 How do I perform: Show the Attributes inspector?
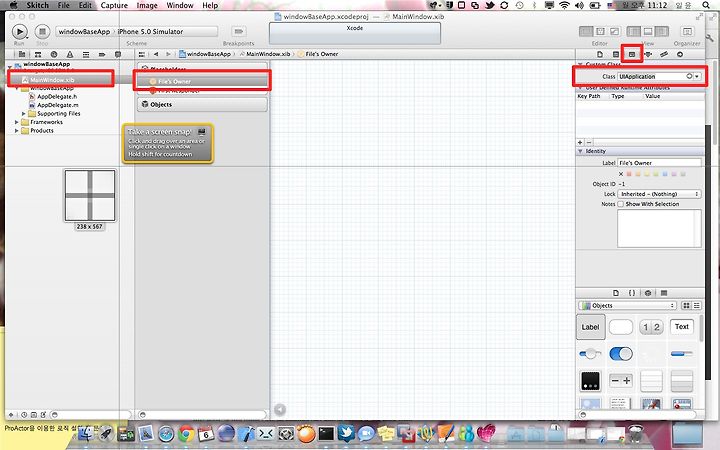point(648,54)
